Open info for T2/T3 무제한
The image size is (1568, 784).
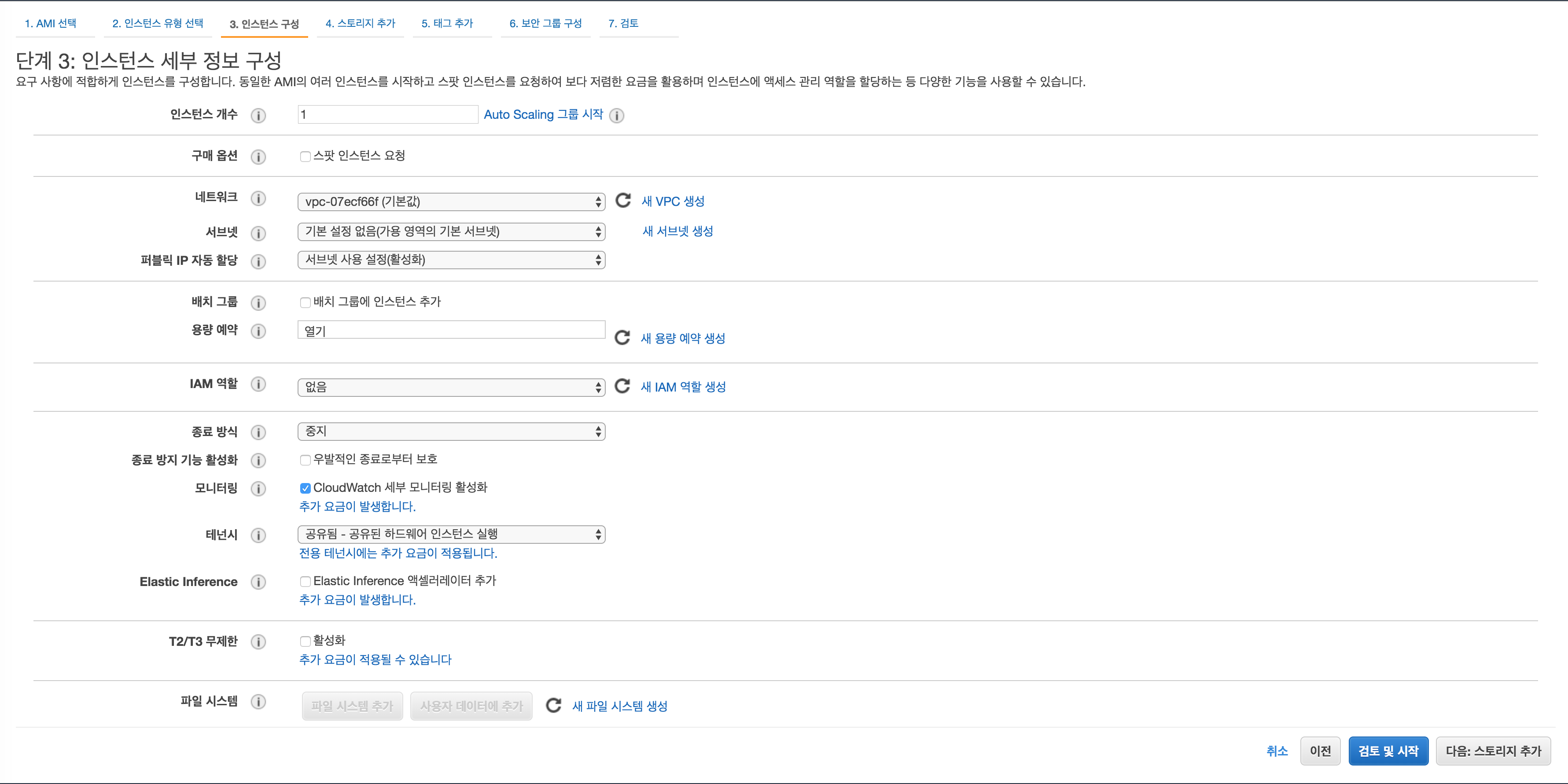(258, 642)
